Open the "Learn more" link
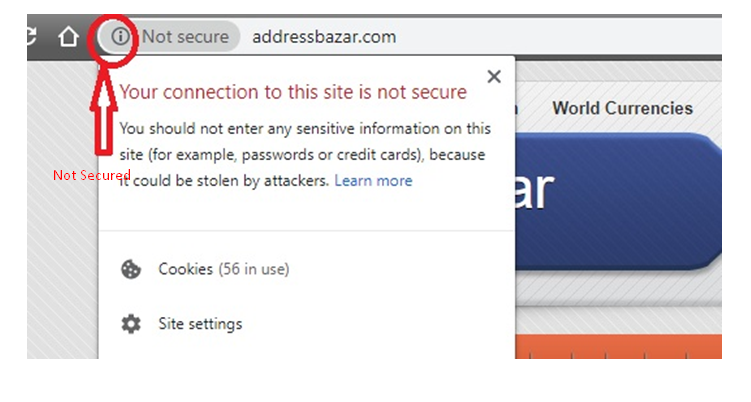The width and height of the screenshot is (751, 402). pos(373,181)
